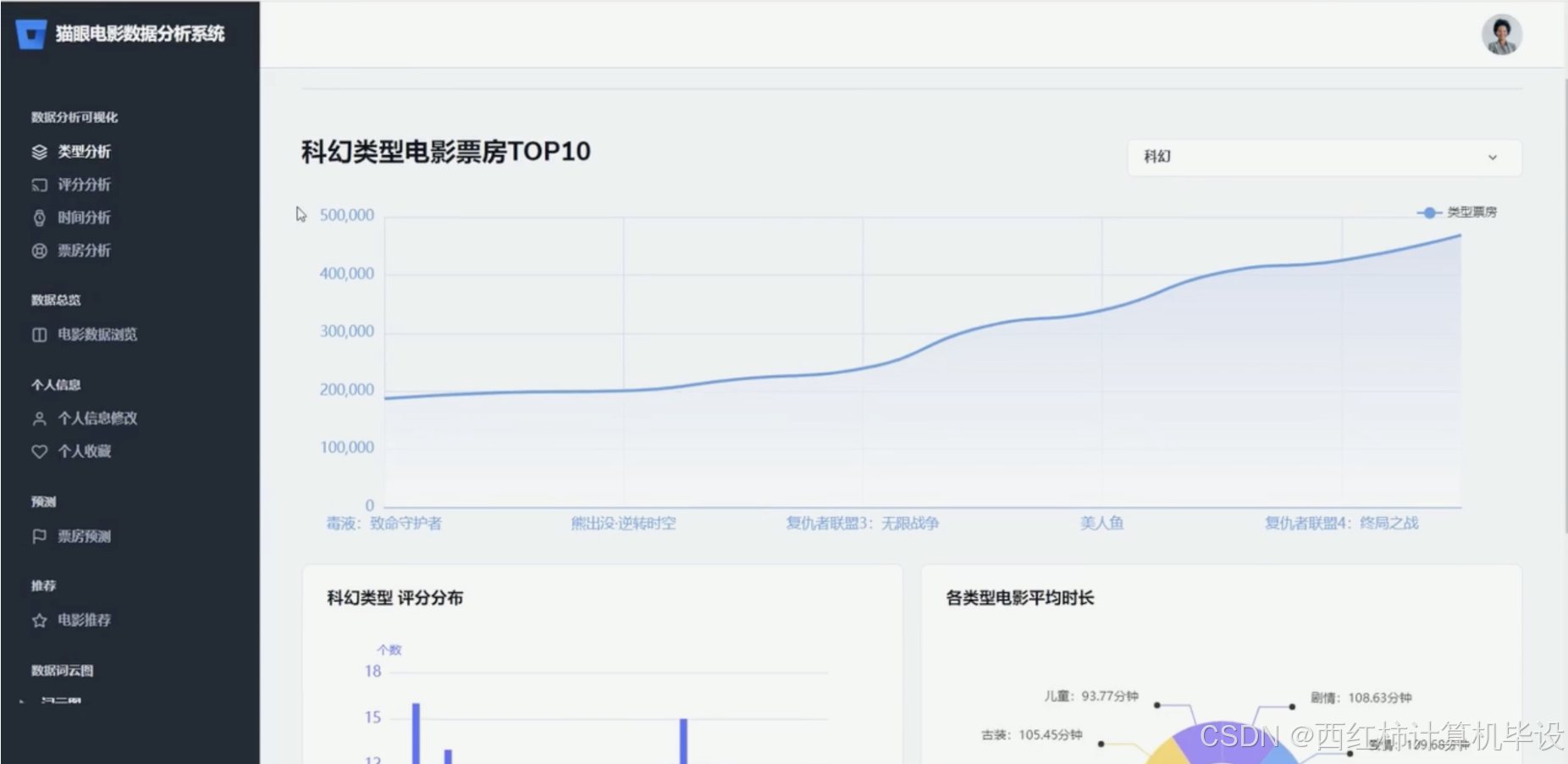Click the 数据总览 section header
Viewport: 1568px width, 764px height.
[56, 300]
